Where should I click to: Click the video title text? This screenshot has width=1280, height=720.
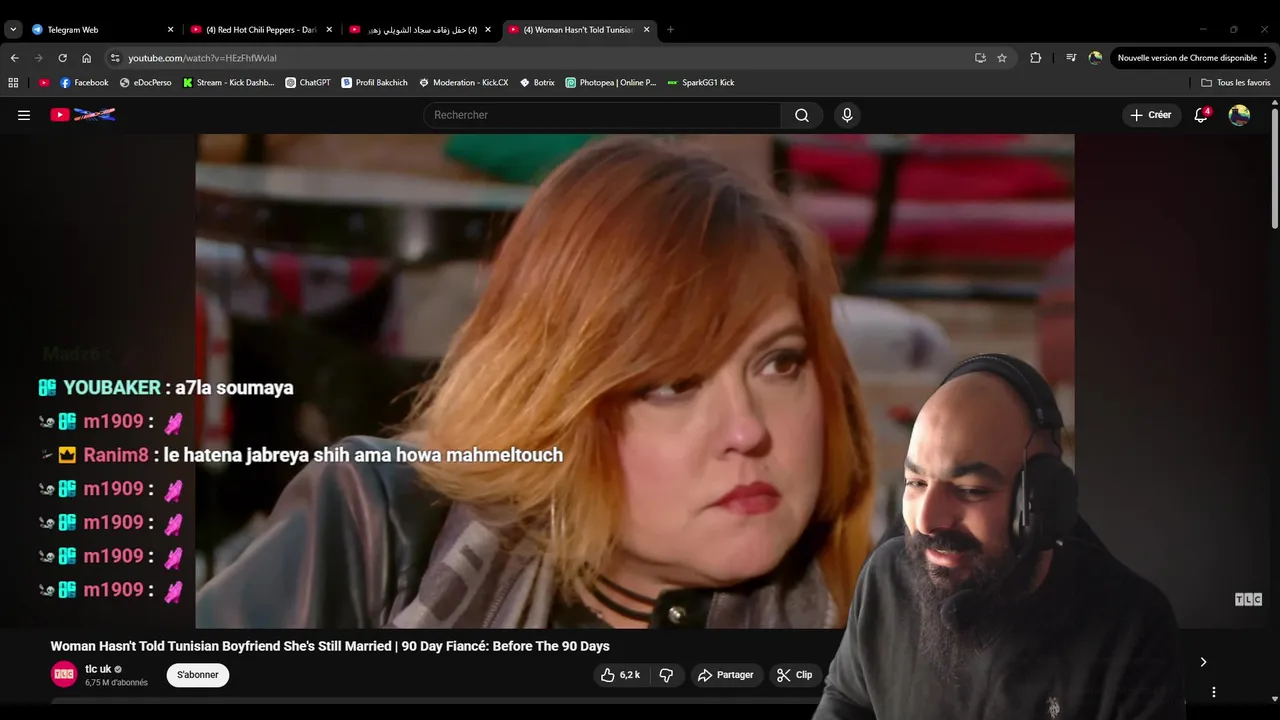tap(330, 646)
